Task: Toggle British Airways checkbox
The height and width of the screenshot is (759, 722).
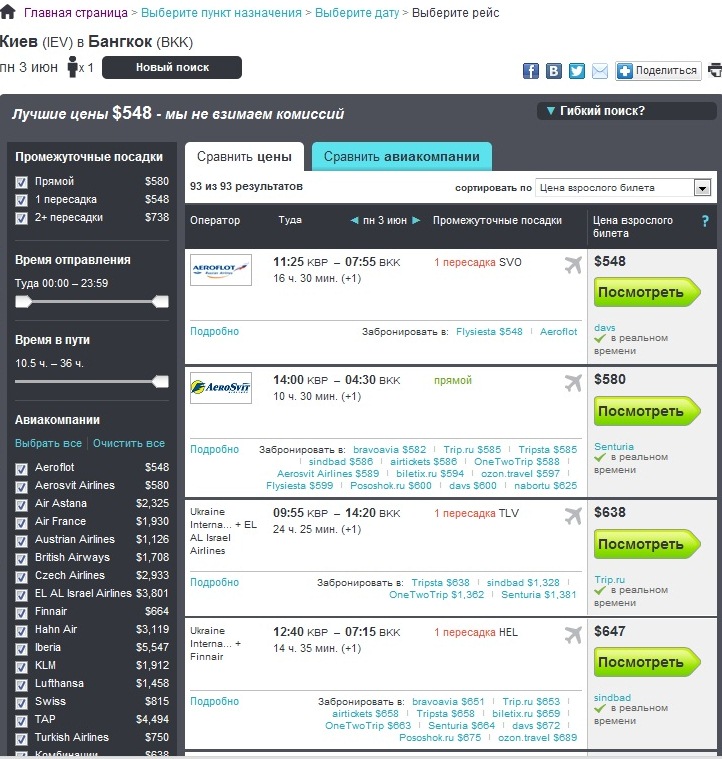Action: tap(21, 559)
